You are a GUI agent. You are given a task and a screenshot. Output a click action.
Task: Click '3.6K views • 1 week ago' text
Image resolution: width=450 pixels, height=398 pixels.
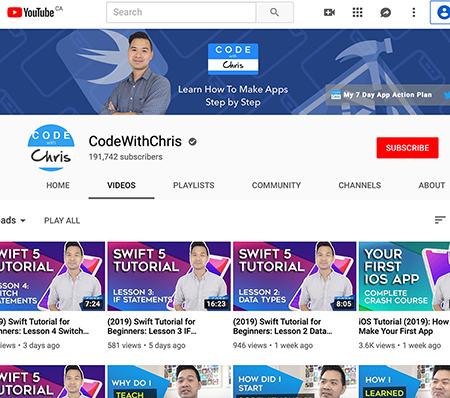point(400,345)
